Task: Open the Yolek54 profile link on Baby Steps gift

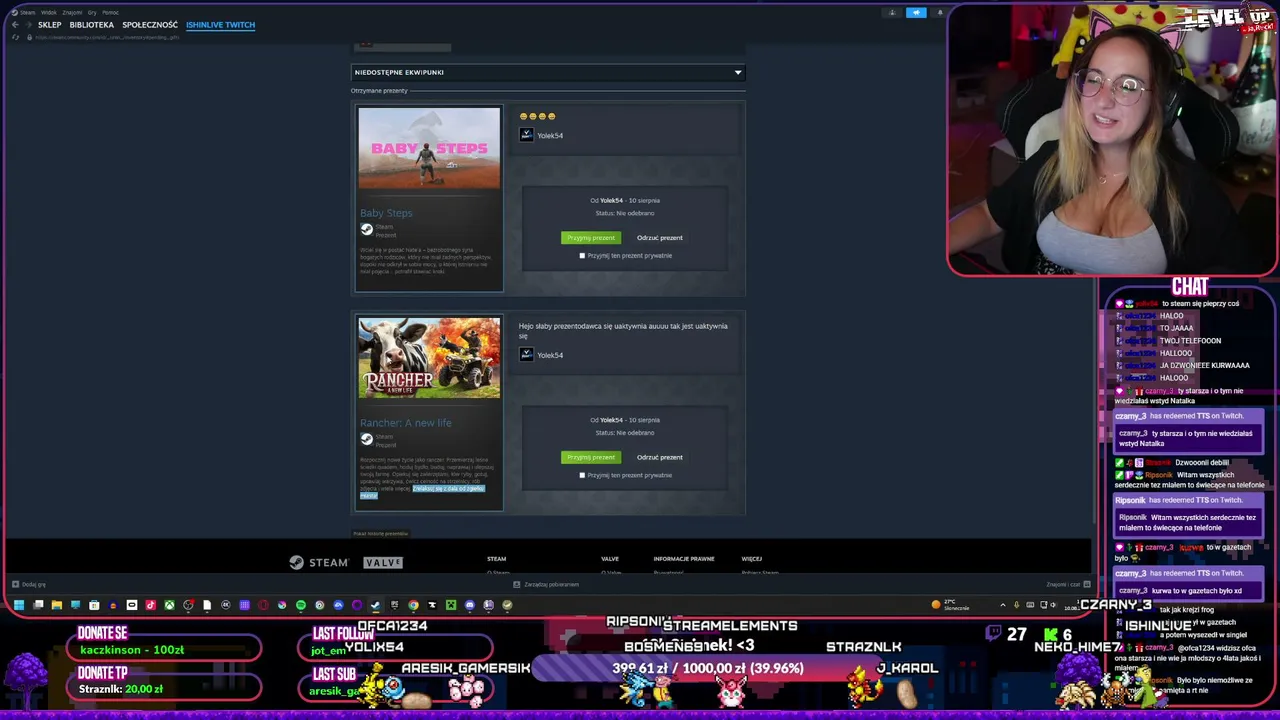Action: (x=550, y=136)
